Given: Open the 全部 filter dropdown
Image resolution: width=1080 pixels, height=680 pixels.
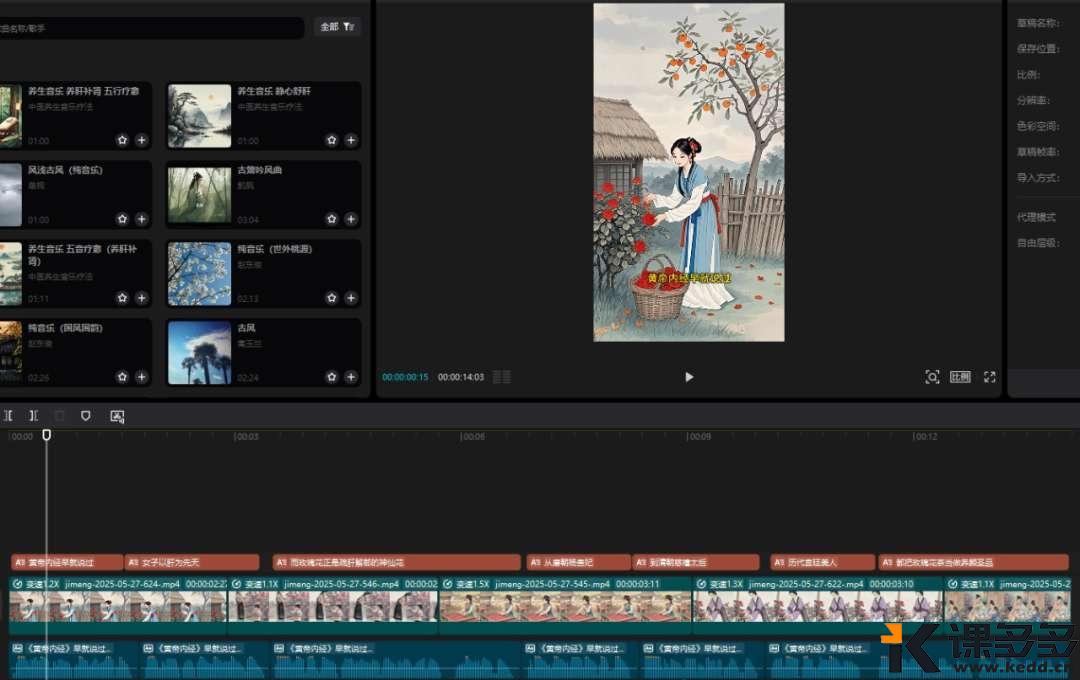Looking at the screenshot, I should (337, 27).
